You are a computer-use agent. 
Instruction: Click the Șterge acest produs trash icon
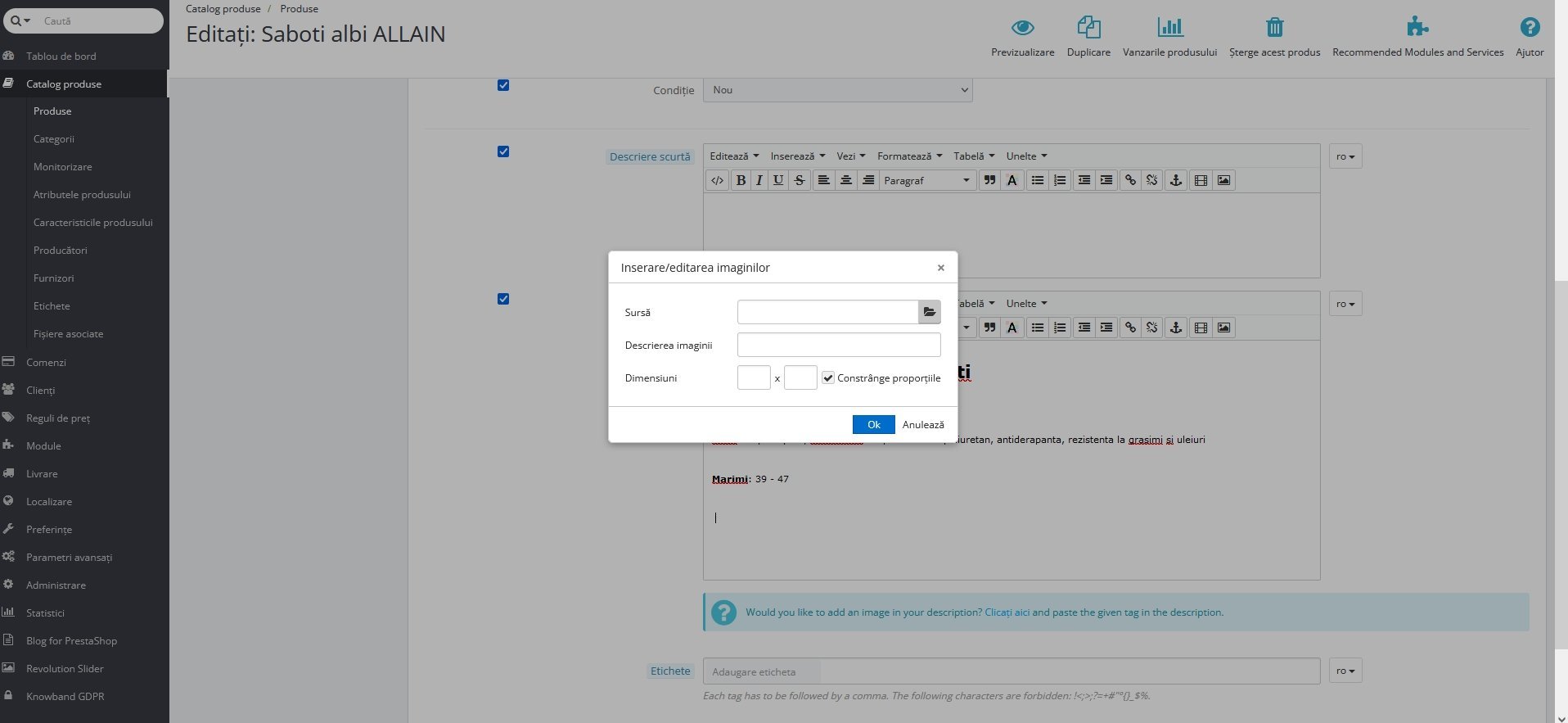tap(1274, 27)
